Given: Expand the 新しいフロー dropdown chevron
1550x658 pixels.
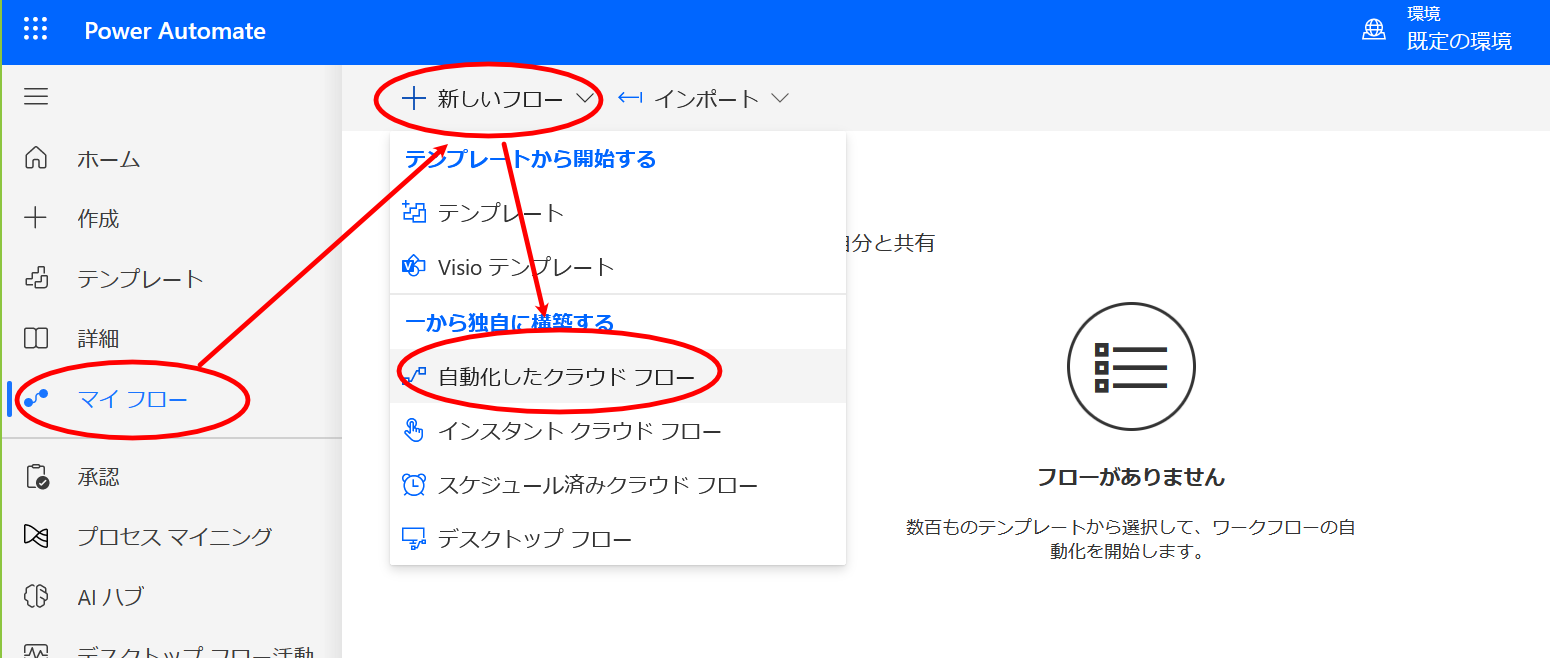Looking at the screenshot, I should 587,98.
